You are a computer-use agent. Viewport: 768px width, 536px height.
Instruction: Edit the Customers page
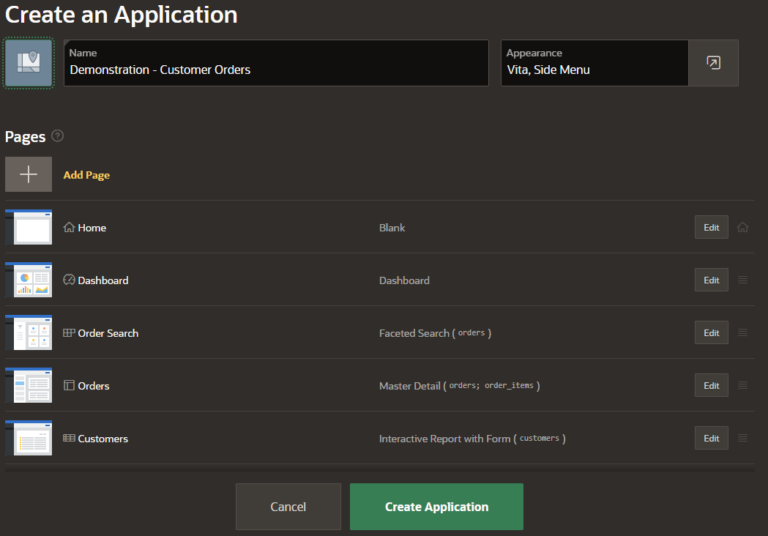coord(711,438)
